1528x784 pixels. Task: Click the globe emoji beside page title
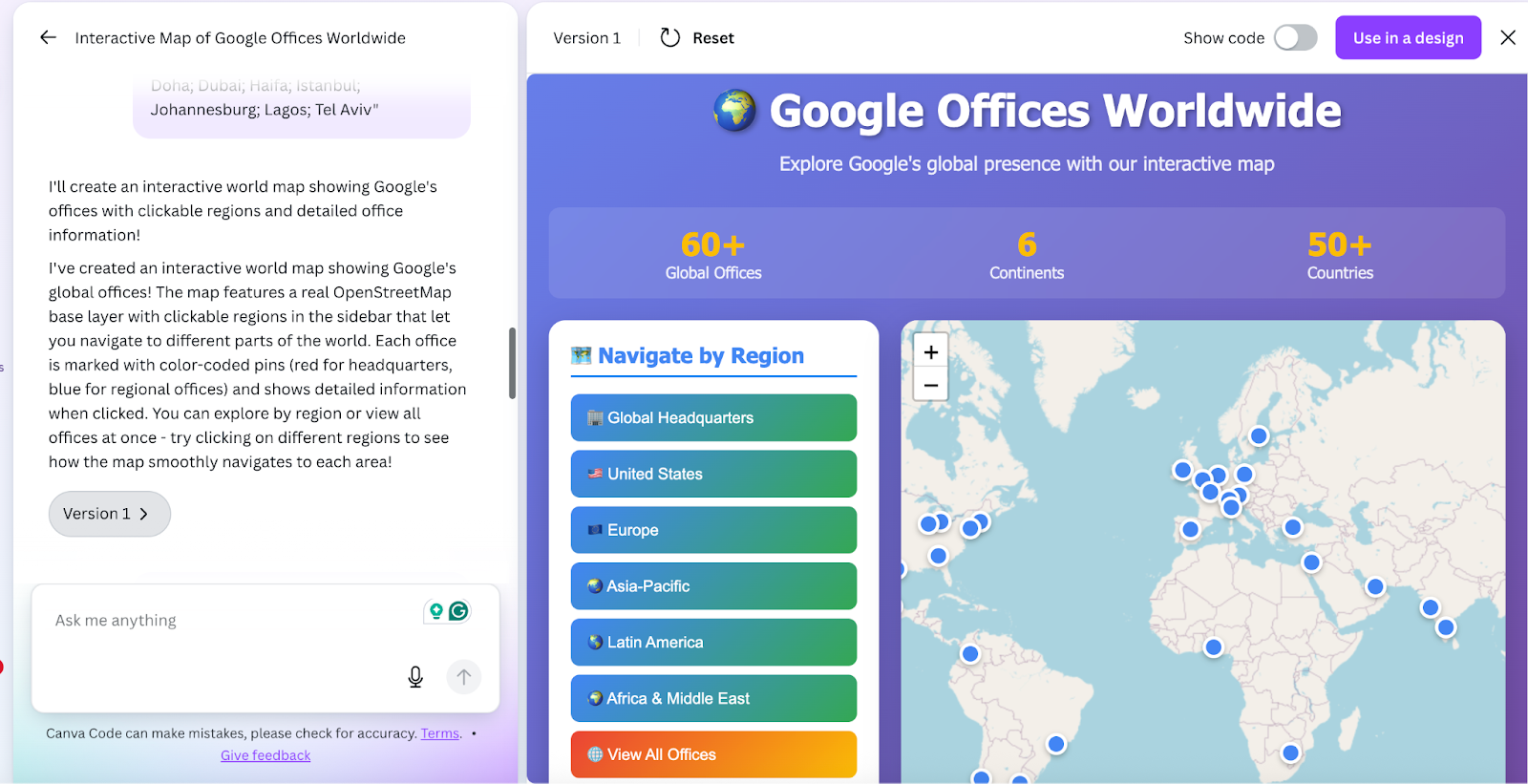point(734,110)
